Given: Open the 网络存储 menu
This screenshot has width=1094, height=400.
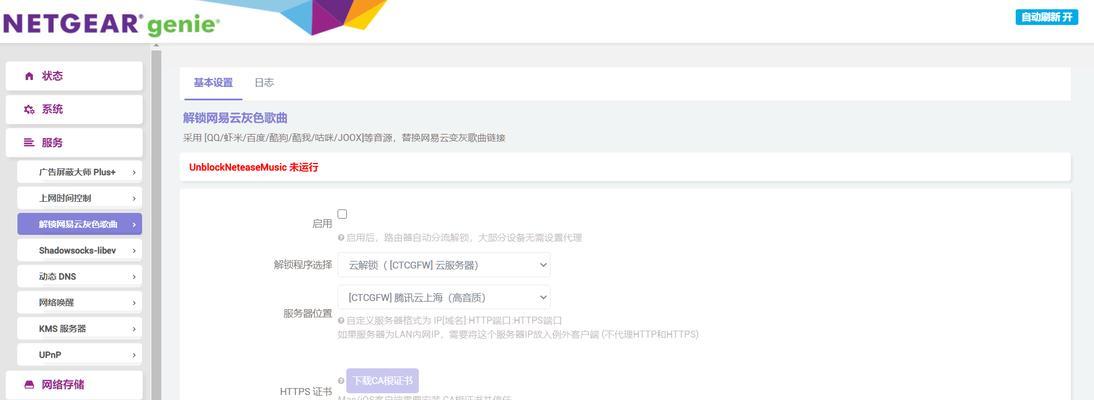Looking at the screenshot, I should (x=74, y=385).
